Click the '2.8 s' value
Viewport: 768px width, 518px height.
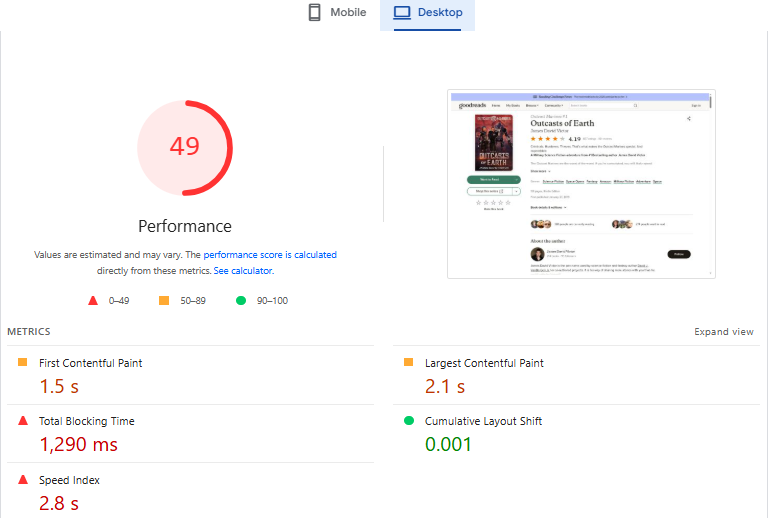(59, 503)
